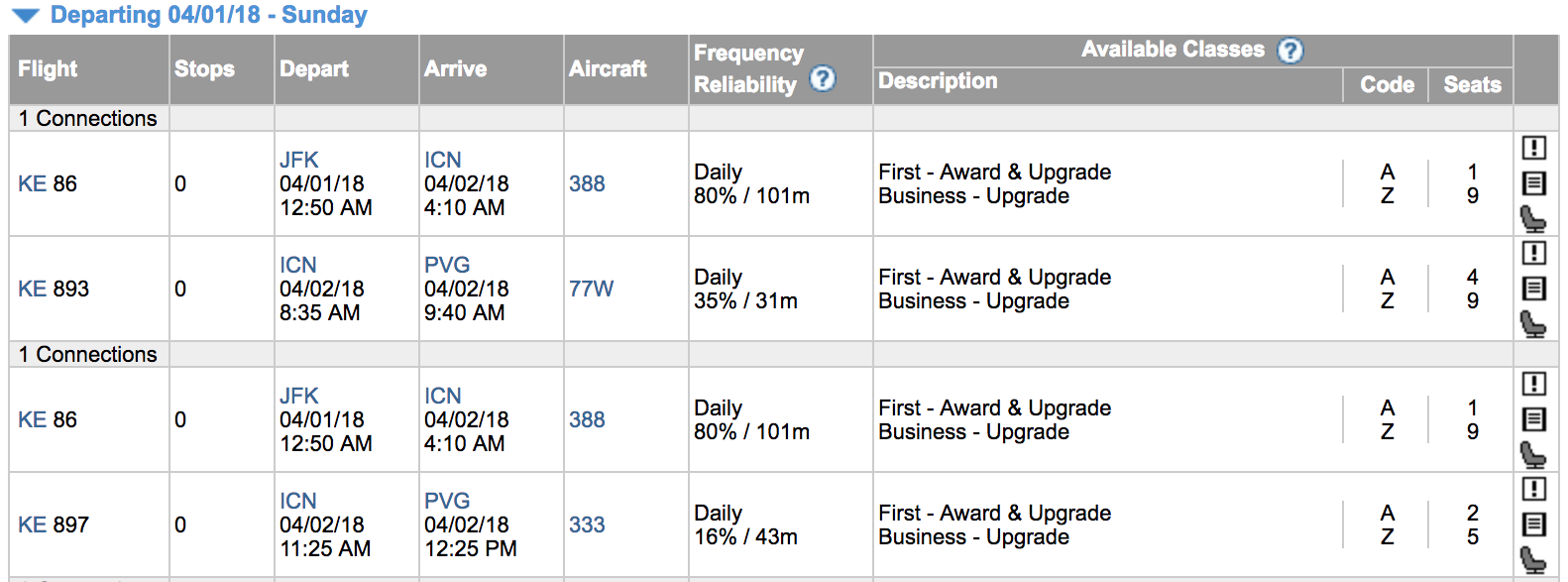This screenshot has width=1568, height=582.
Task: Open help icon beside Frequency Reliability
Action: click(x=823, y=78)
